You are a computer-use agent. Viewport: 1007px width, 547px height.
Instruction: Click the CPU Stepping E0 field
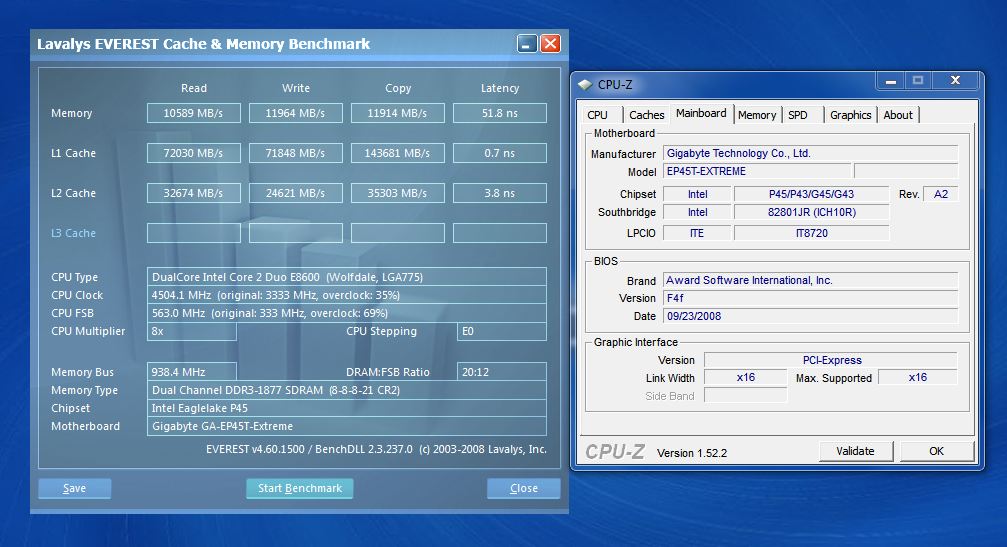click(x=502, y=331)
